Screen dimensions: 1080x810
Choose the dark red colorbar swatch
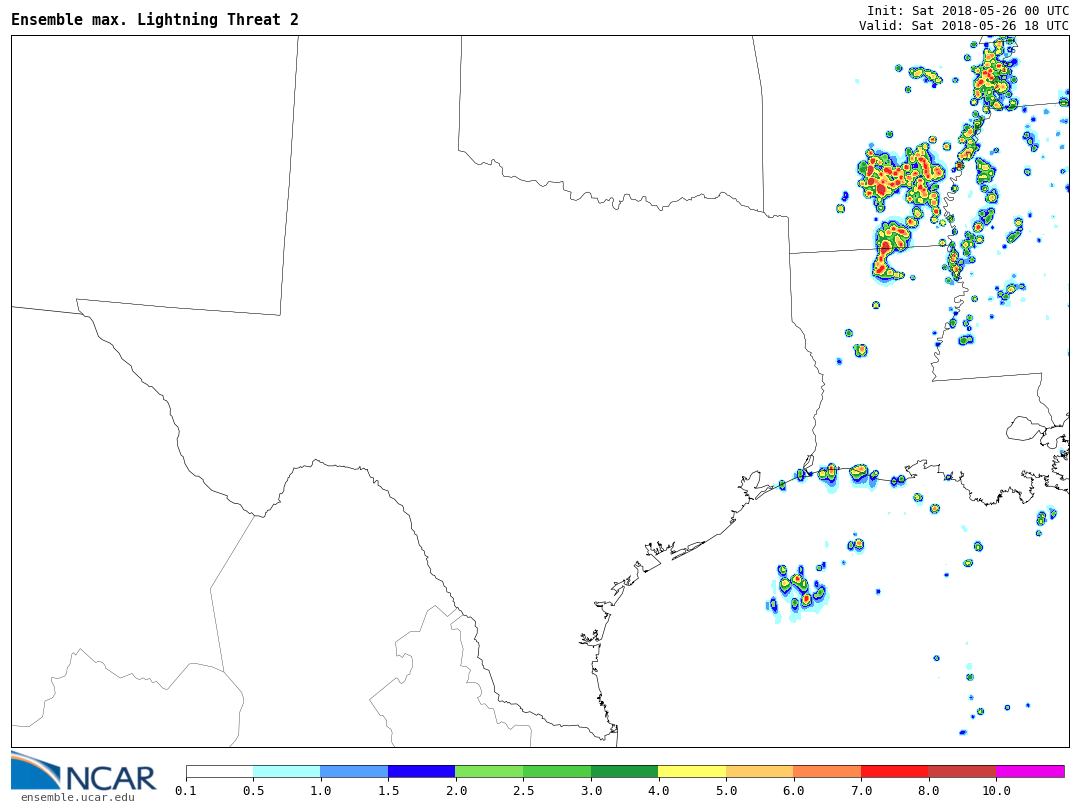coord(962,772)
